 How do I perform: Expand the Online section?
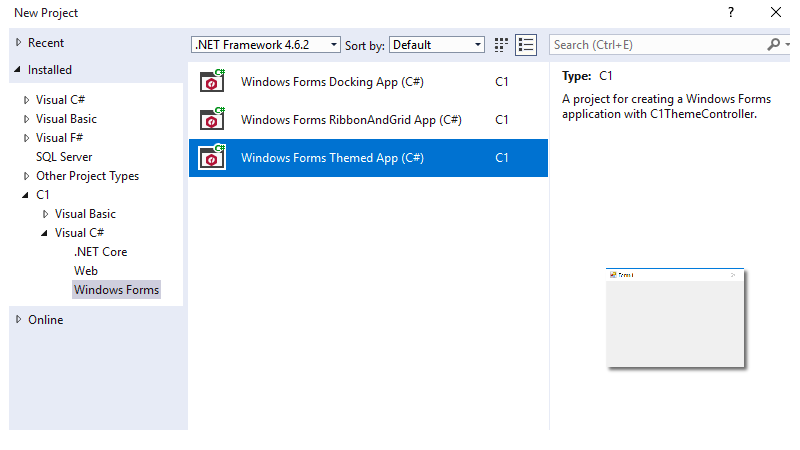[x=18, y=319]
